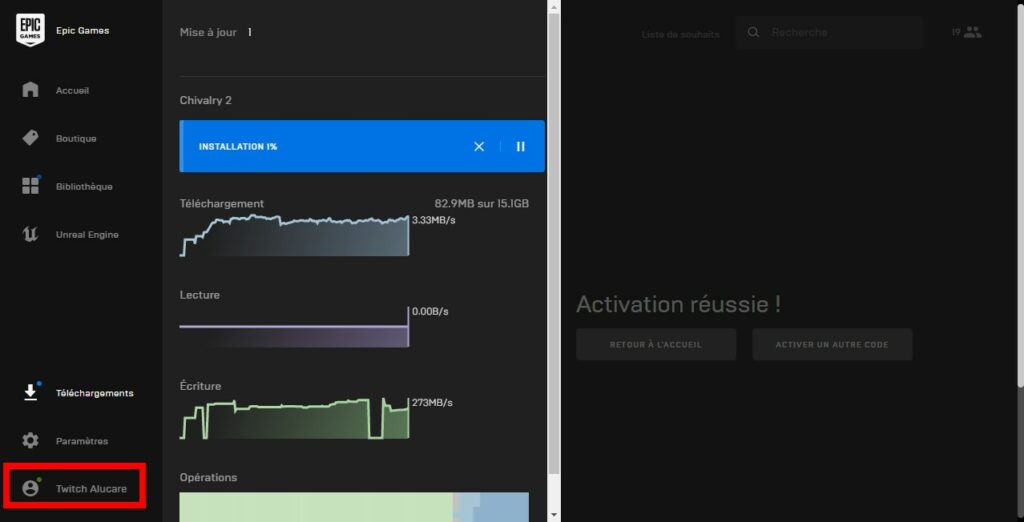
Task: Click the Téléchargements download arrow icon
Action: coord(30,393)
